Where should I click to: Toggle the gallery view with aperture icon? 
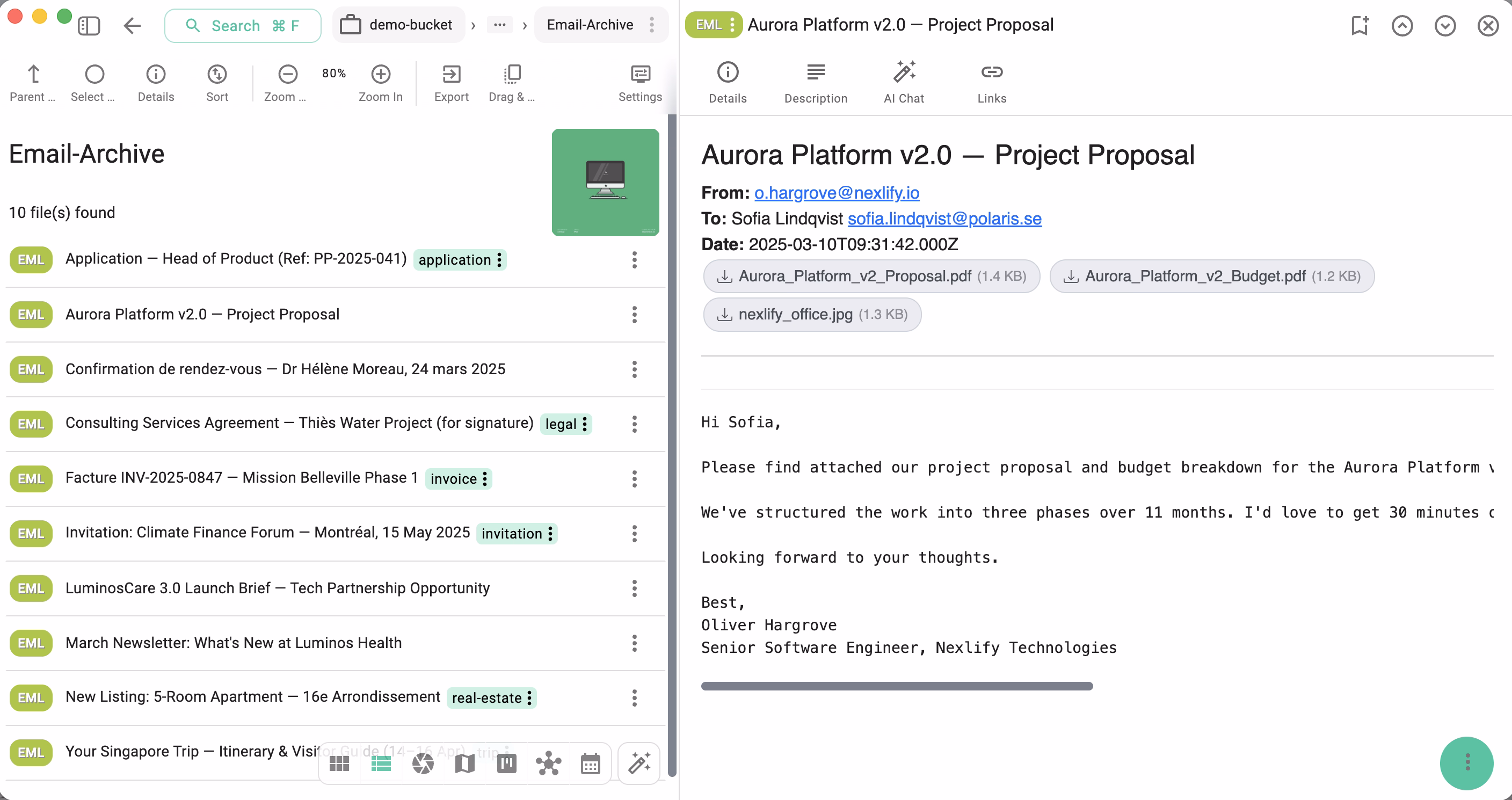(x=423, y=763)
